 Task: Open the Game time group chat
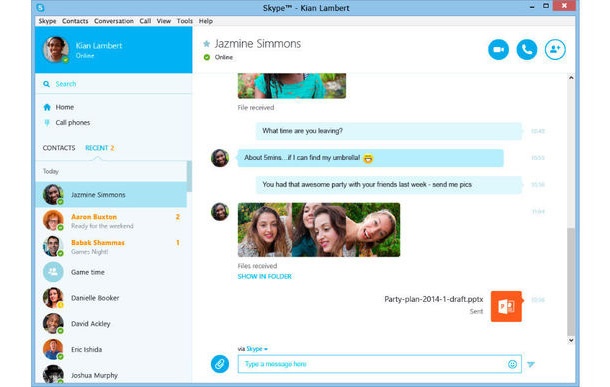[111, 272]
